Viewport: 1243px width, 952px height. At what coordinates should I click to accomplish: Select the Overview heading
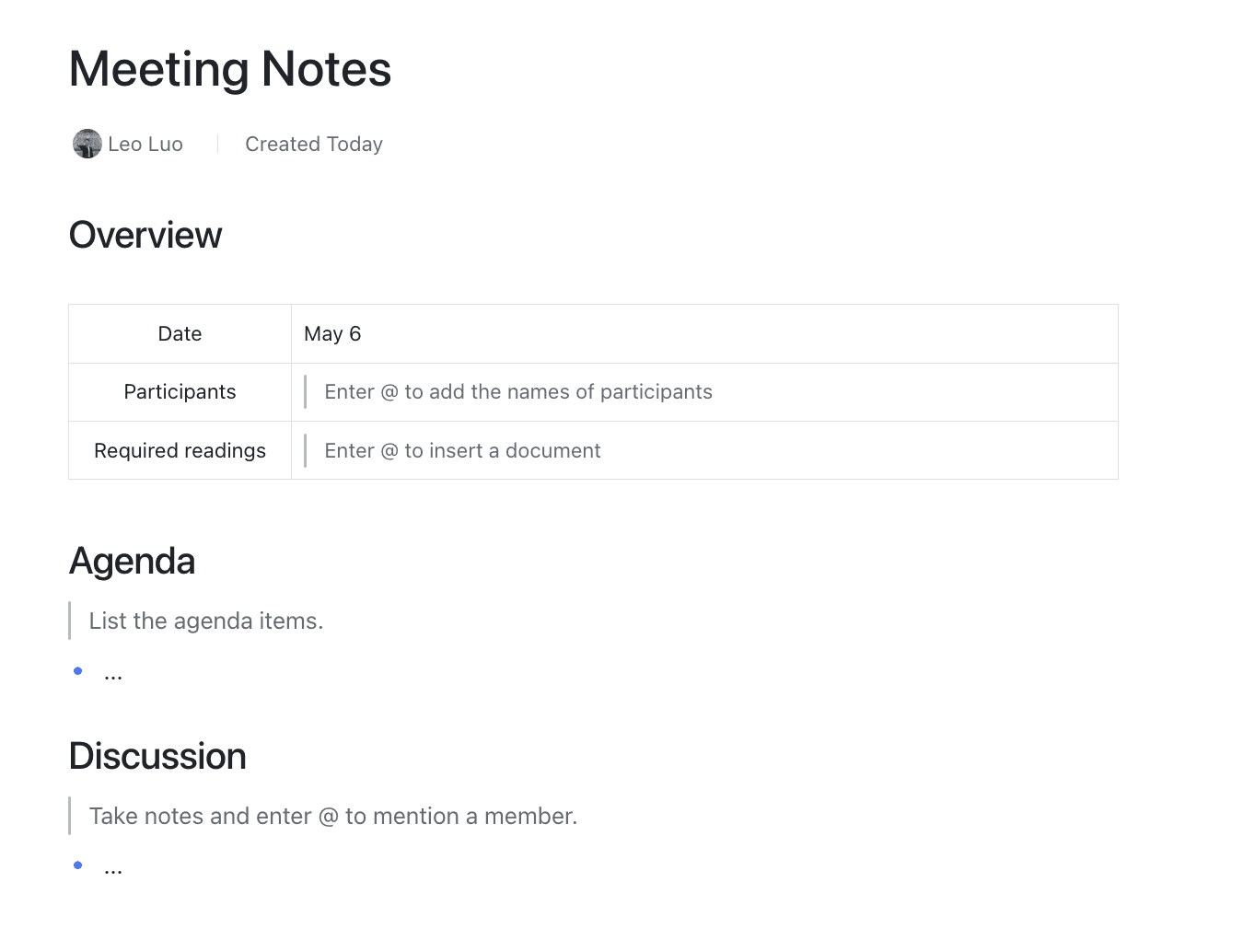click(145, 235)
